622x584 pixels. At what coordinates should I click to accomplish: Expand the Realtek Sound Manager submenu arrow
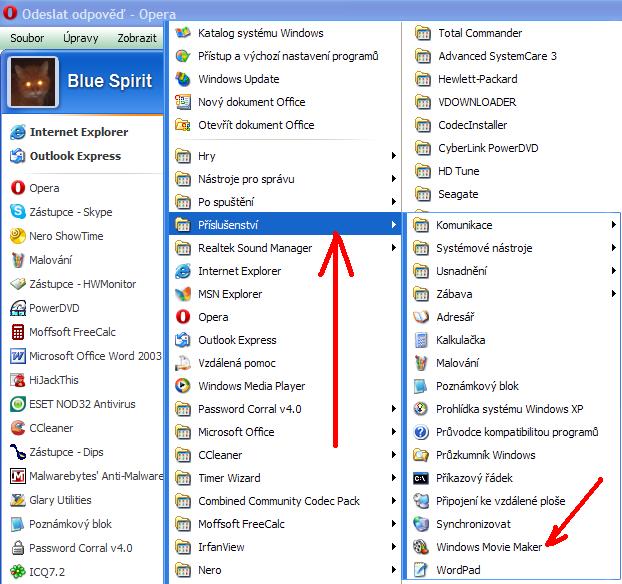394,248
